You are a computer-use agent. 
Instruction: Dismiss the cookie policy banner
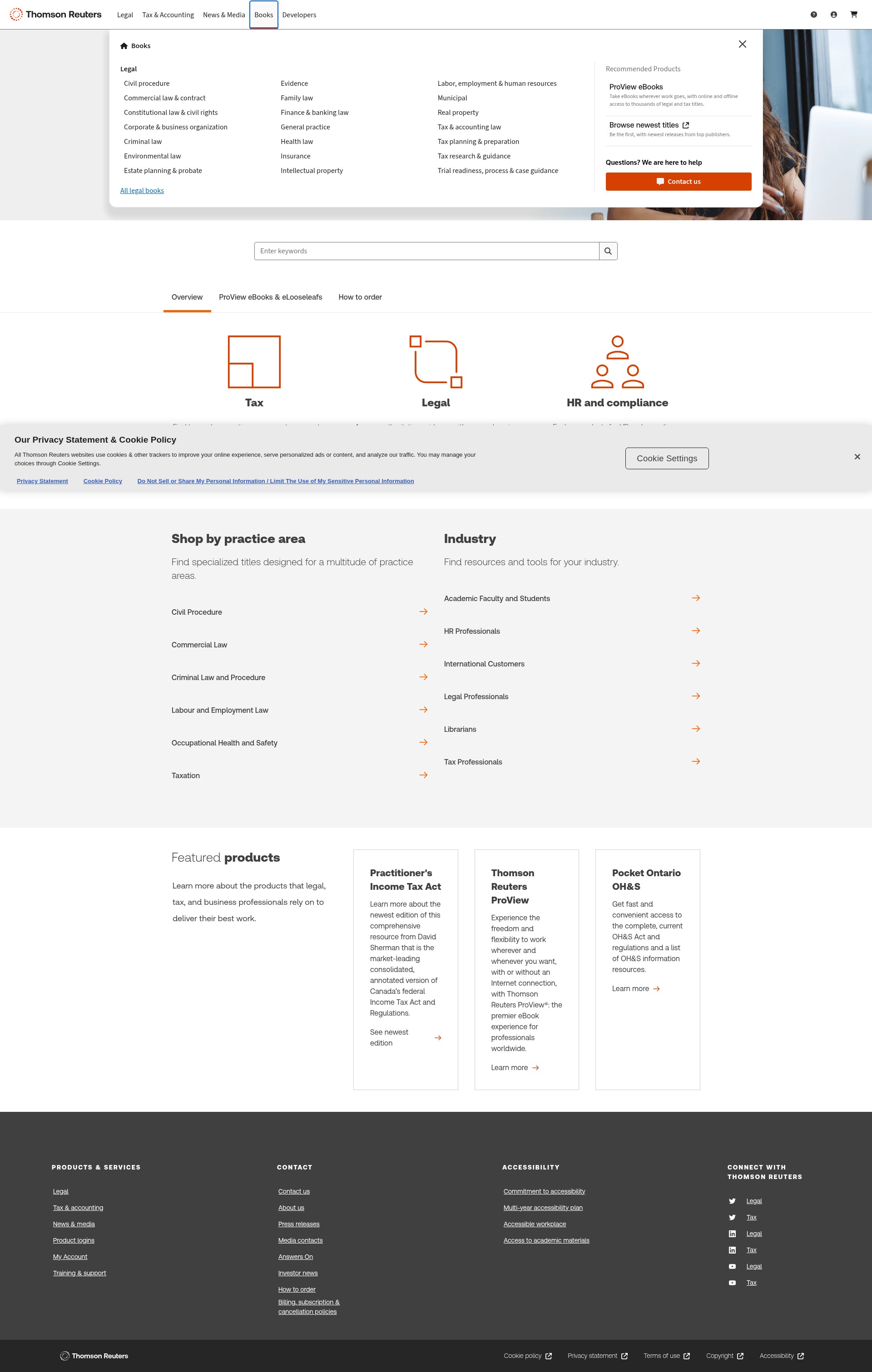(857, 457)
